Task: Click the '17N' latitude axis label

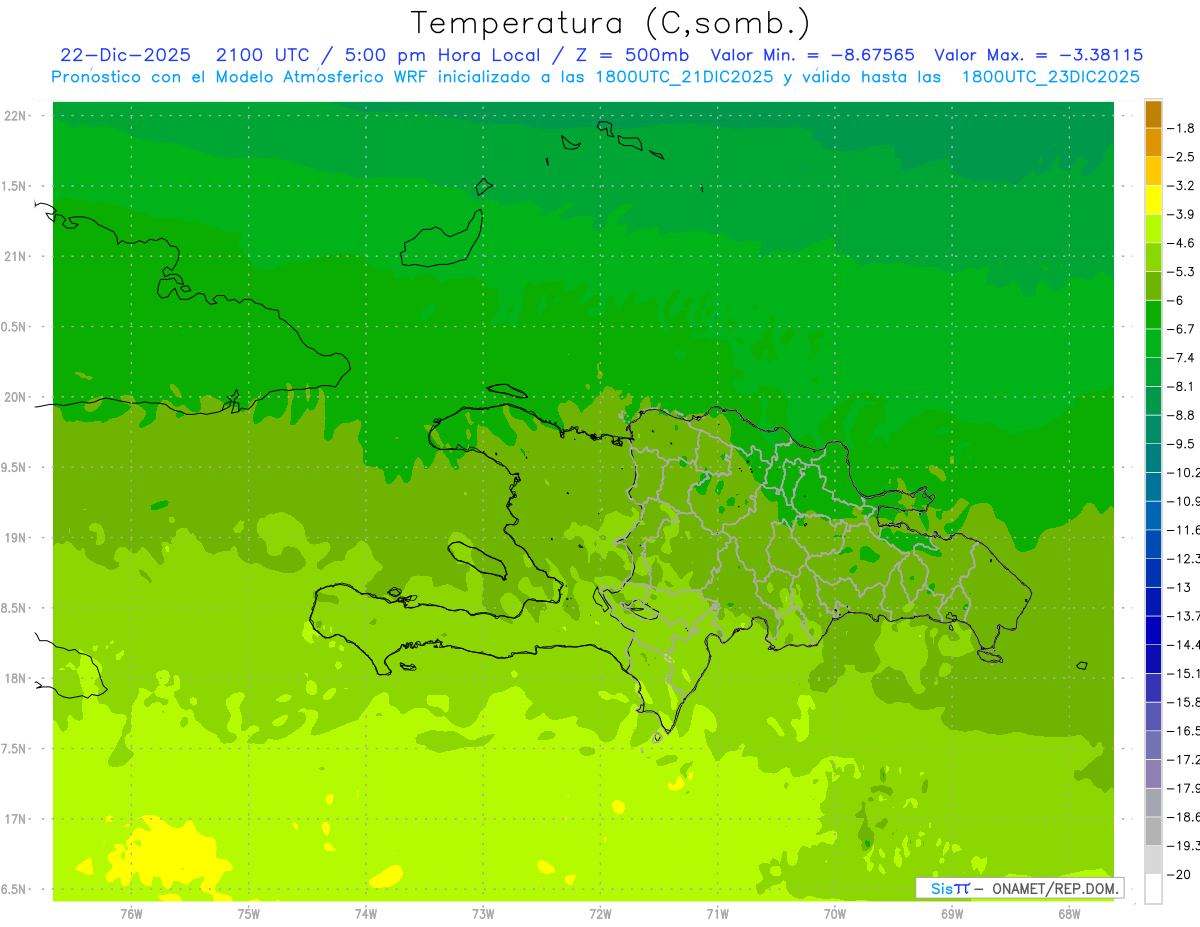Action: pyautogui.click(x=17, y=819)
